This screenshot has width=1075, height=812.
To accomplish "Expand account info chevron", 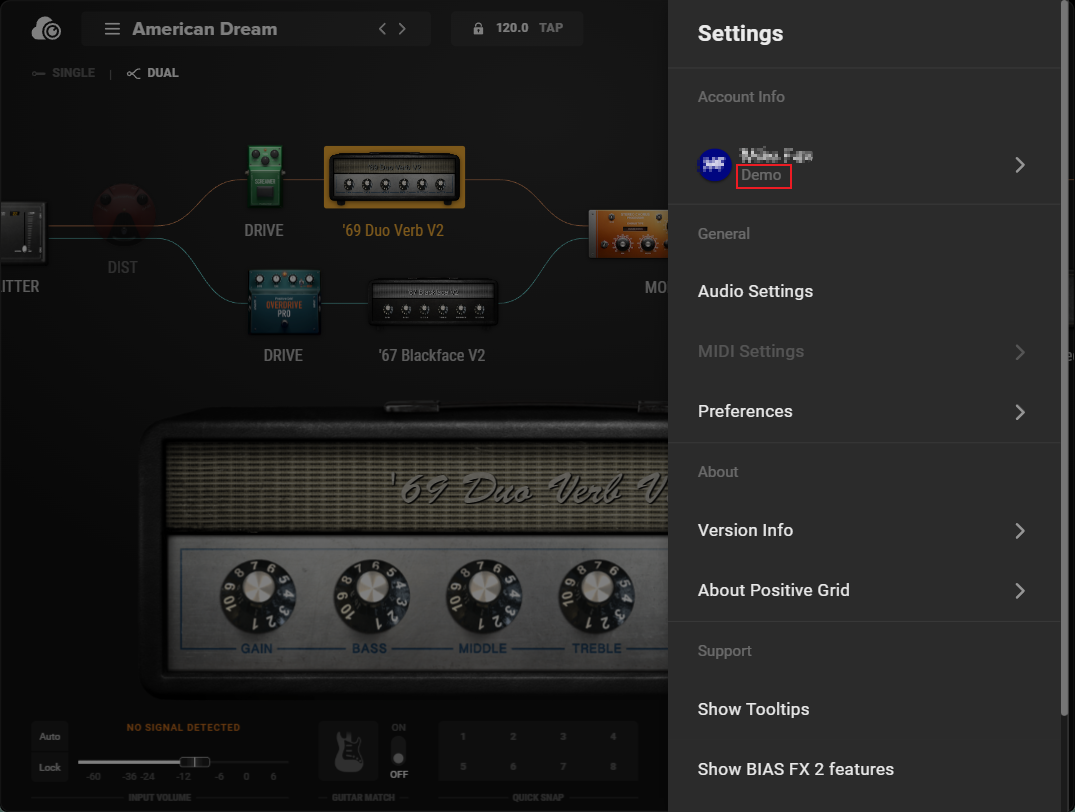I will coord(1019,165).
